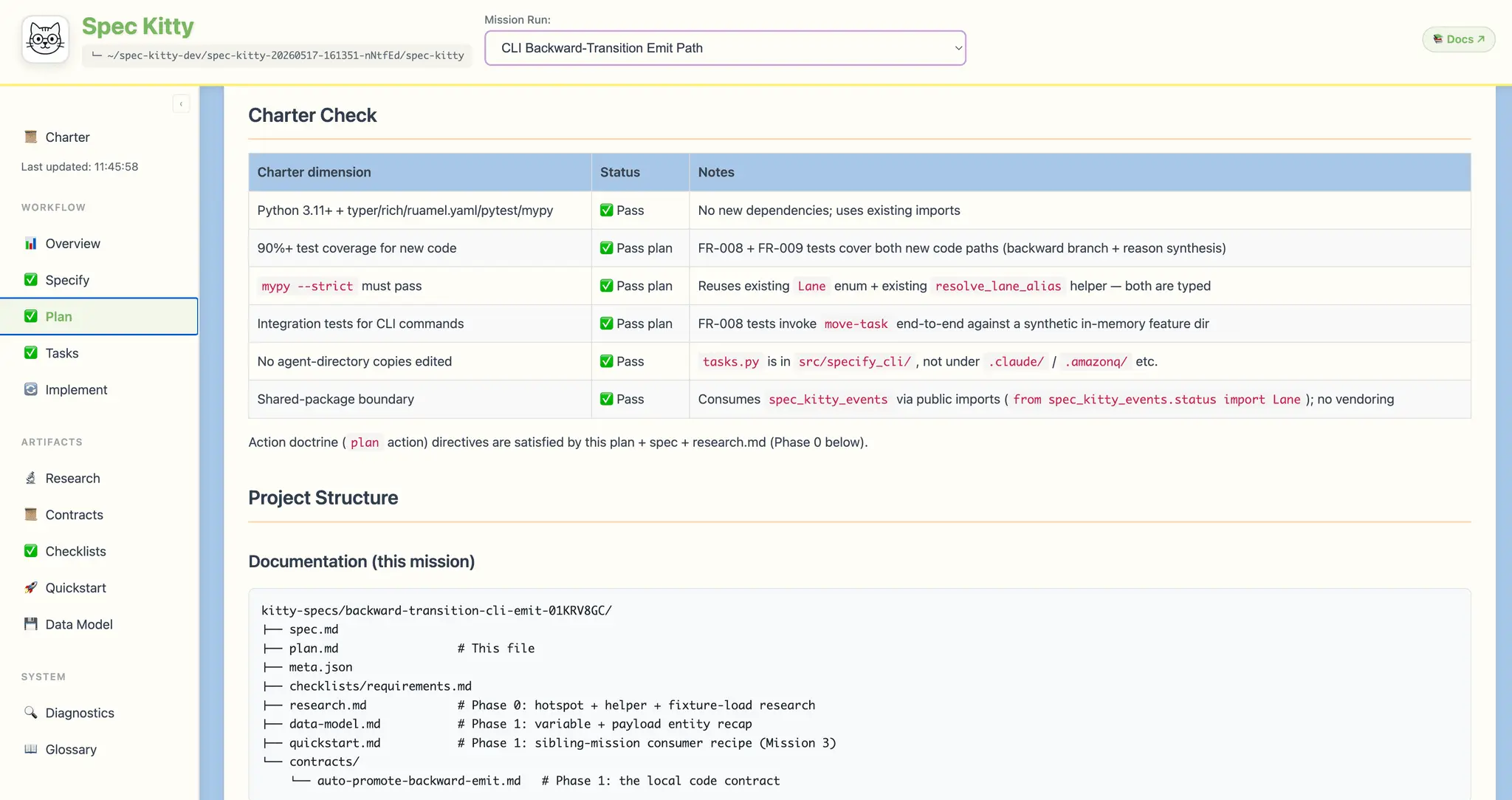Viewport: 1512px width, 800px height.
Task: Click the Charter scroll icon
Action: point(30,137)
